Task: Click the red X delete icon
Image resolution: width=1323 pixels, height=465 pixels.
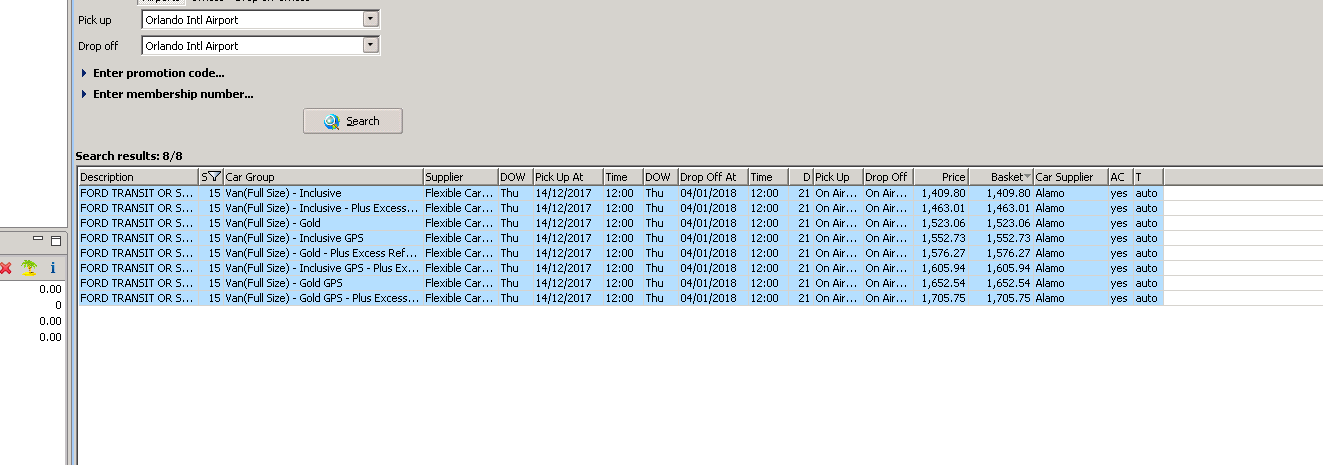Action: (x=6, y=268)
